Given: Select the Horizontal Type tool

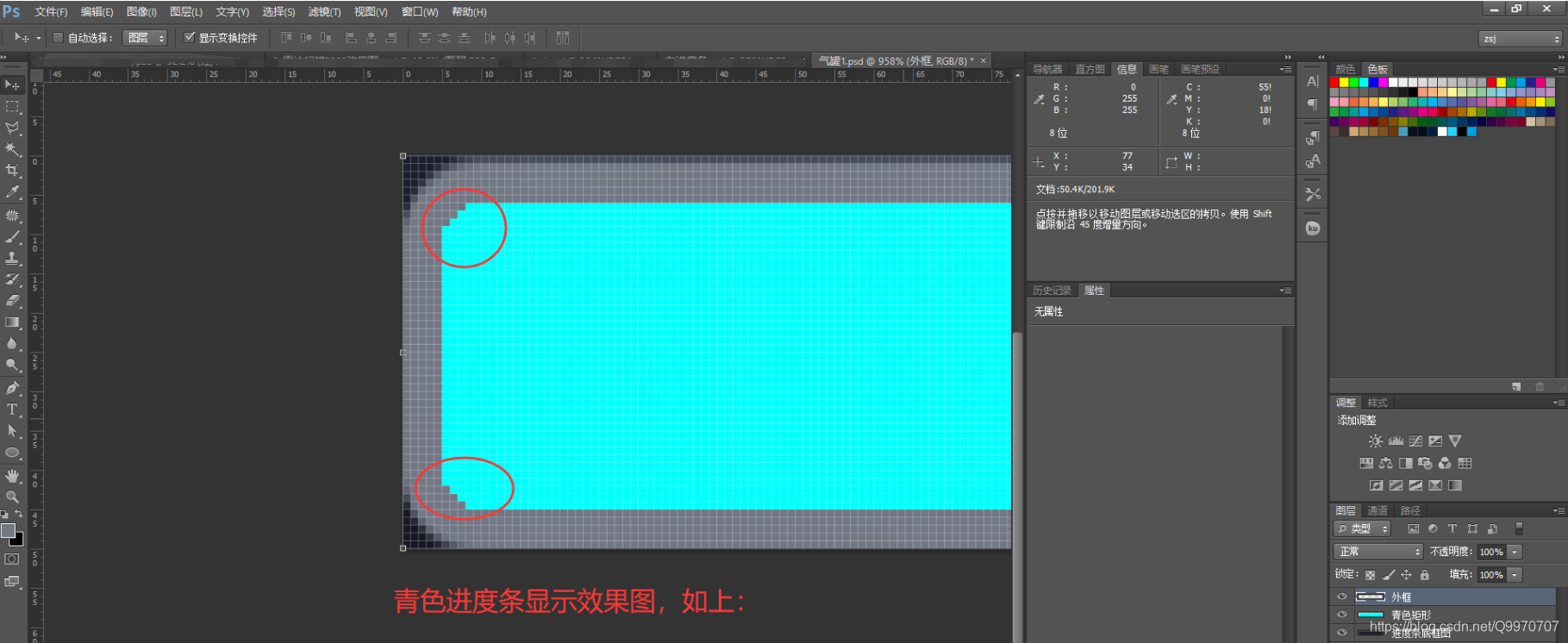Looking at the screenshot, I should [12, 409].
